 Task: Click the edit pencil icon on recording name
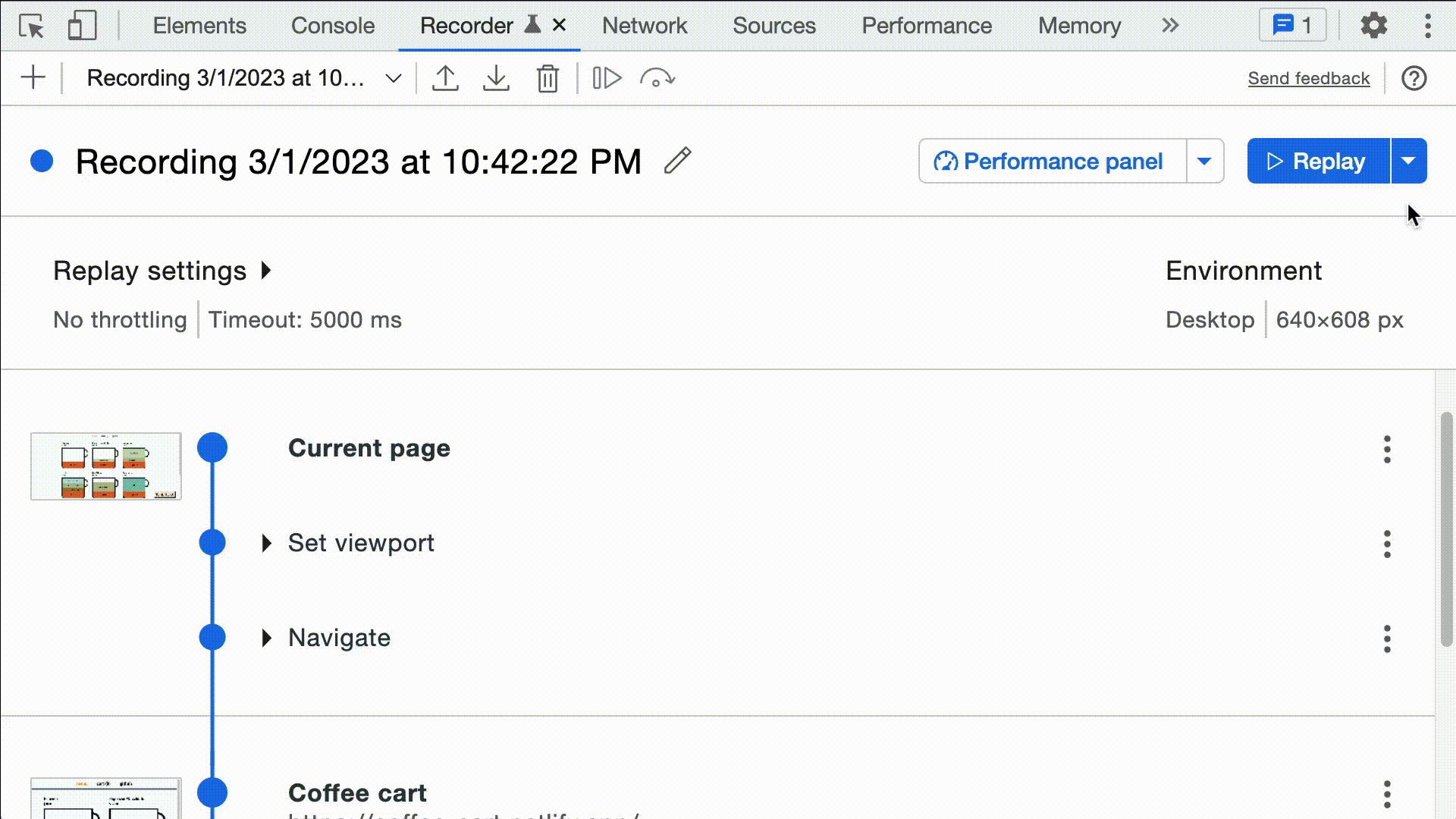point(678,161)
